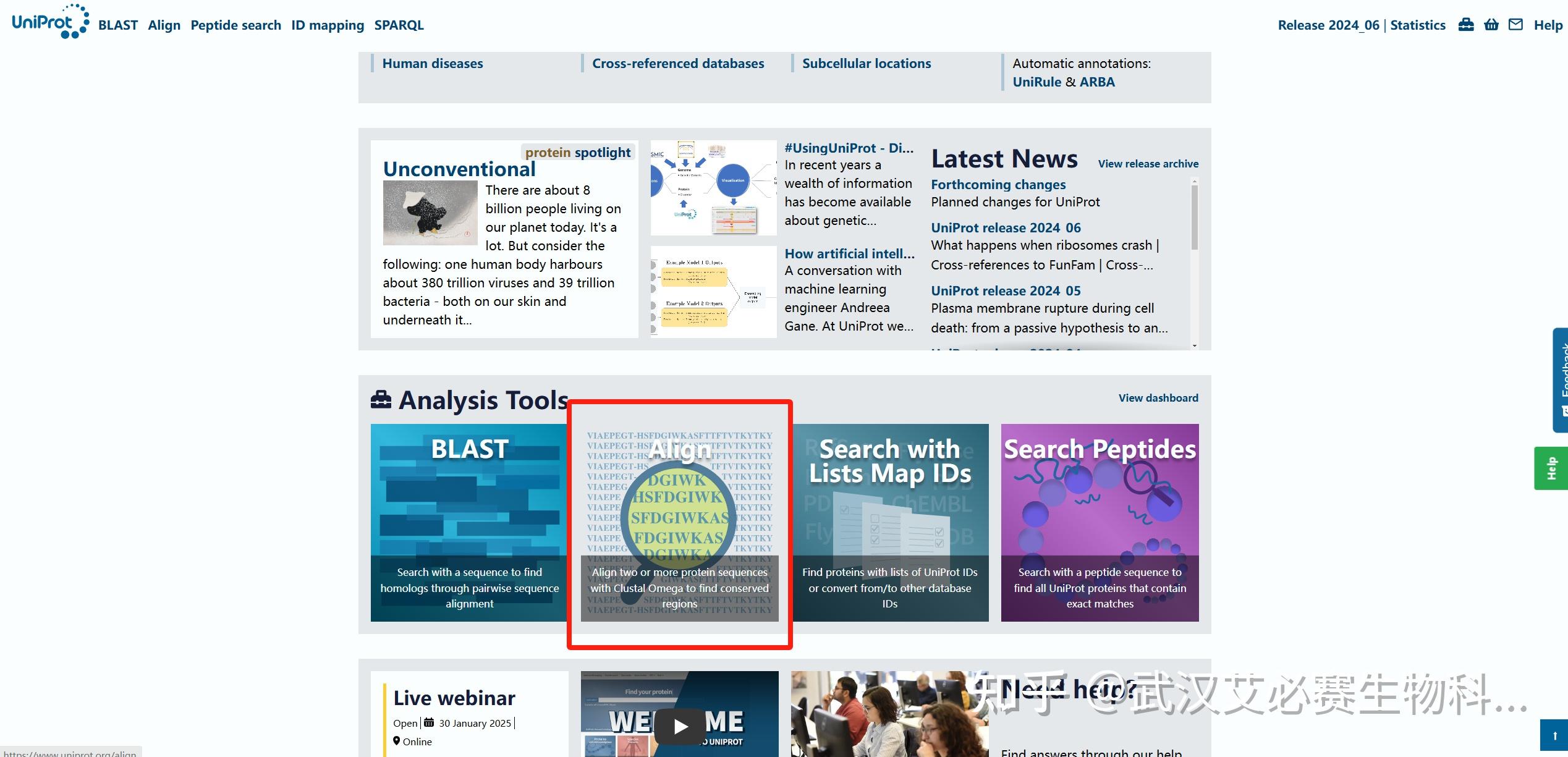This screenshot has height=757, width=1568.
Task: Open the basket icon in header
Action: click(1491, 25)
